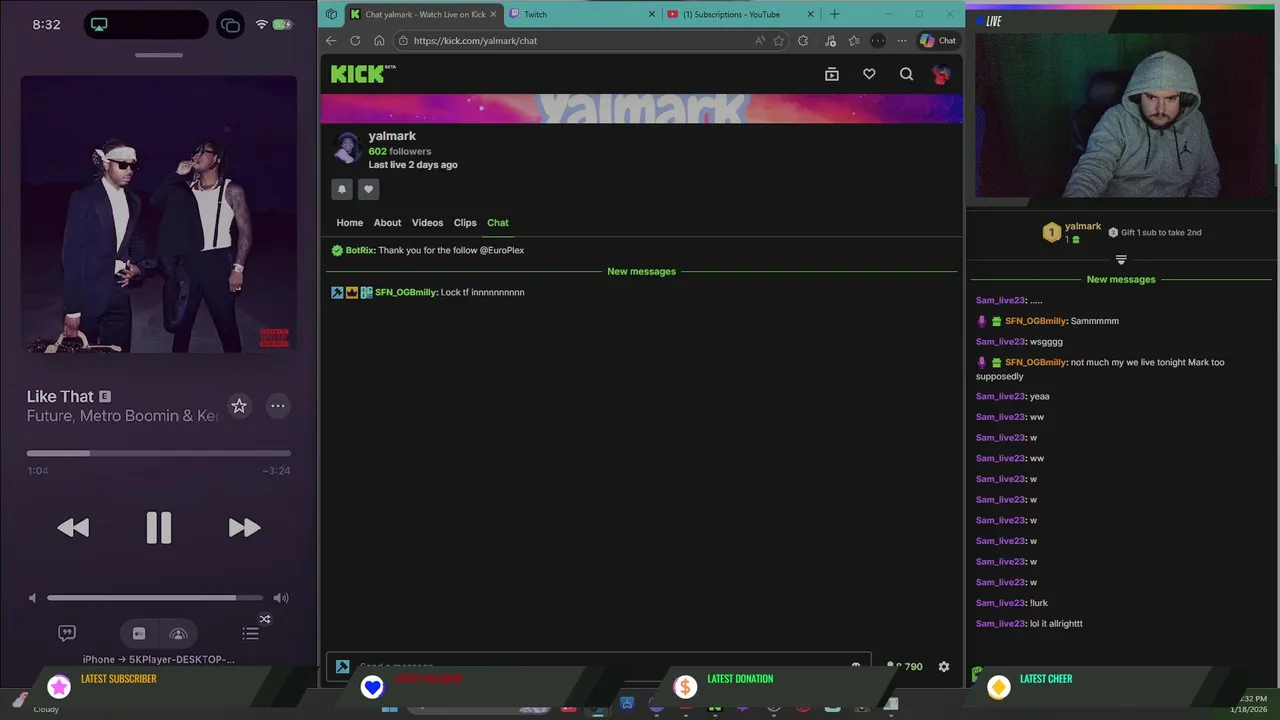Open the Apple TV remote icon

point(139,633)
